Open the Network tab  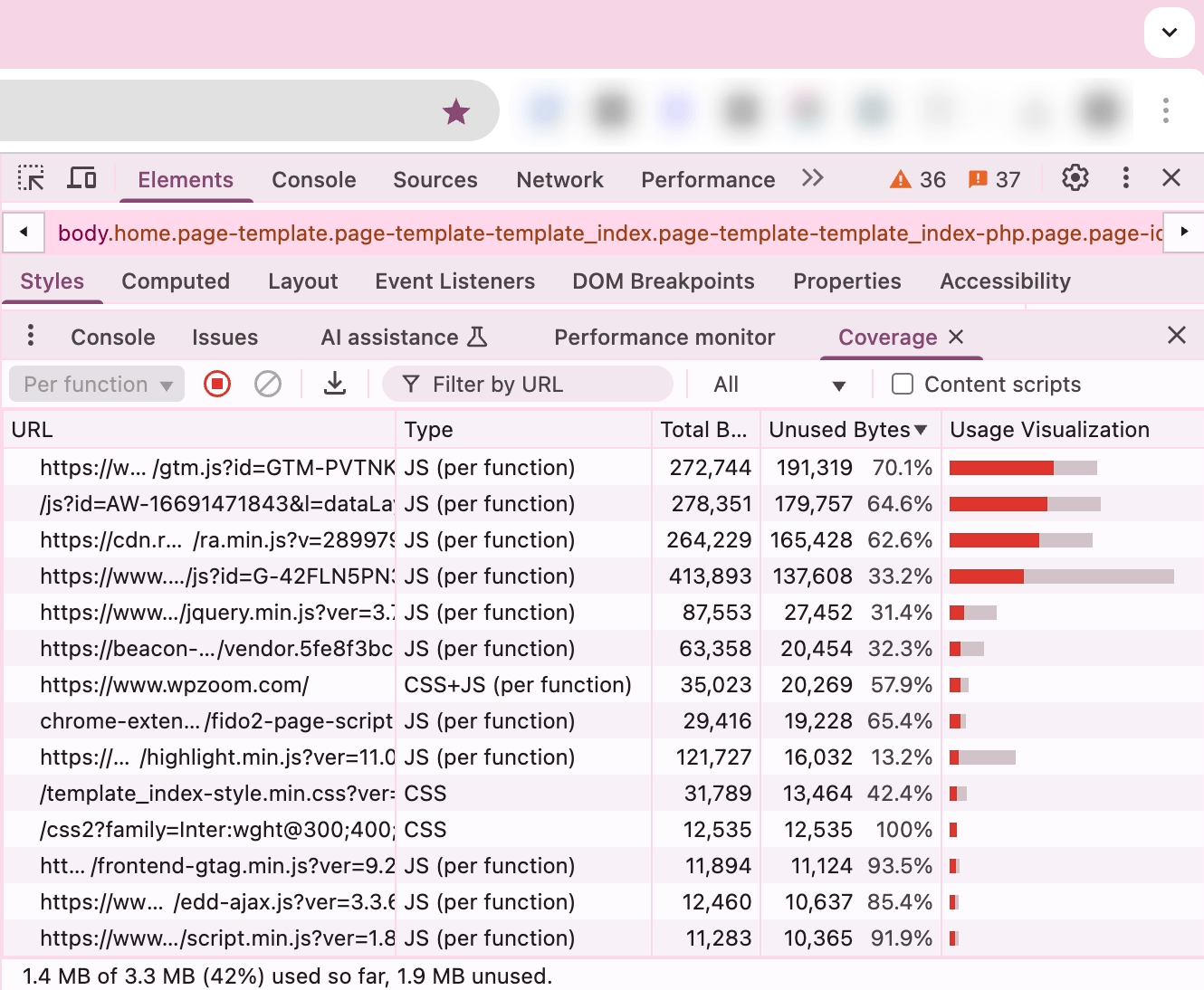pyautogui.click(x=559, y=179)
